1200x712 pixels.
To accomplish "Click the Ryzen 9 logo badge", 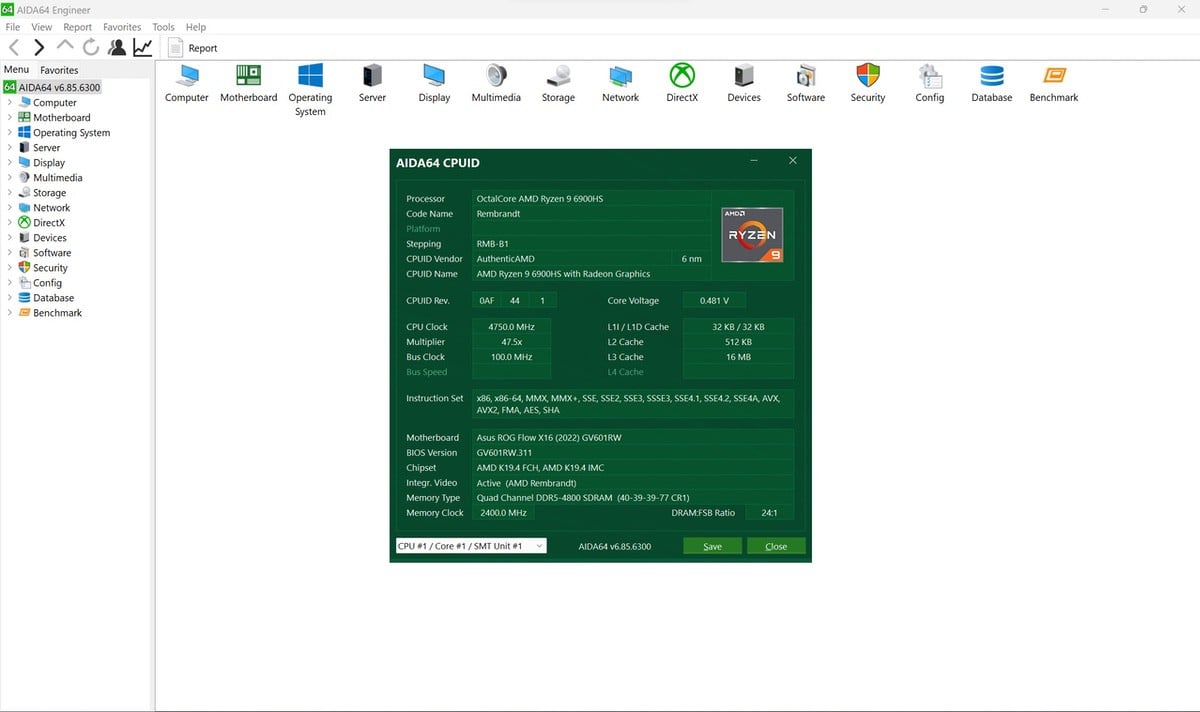I will pyautogui.click(x=752, y=236).
